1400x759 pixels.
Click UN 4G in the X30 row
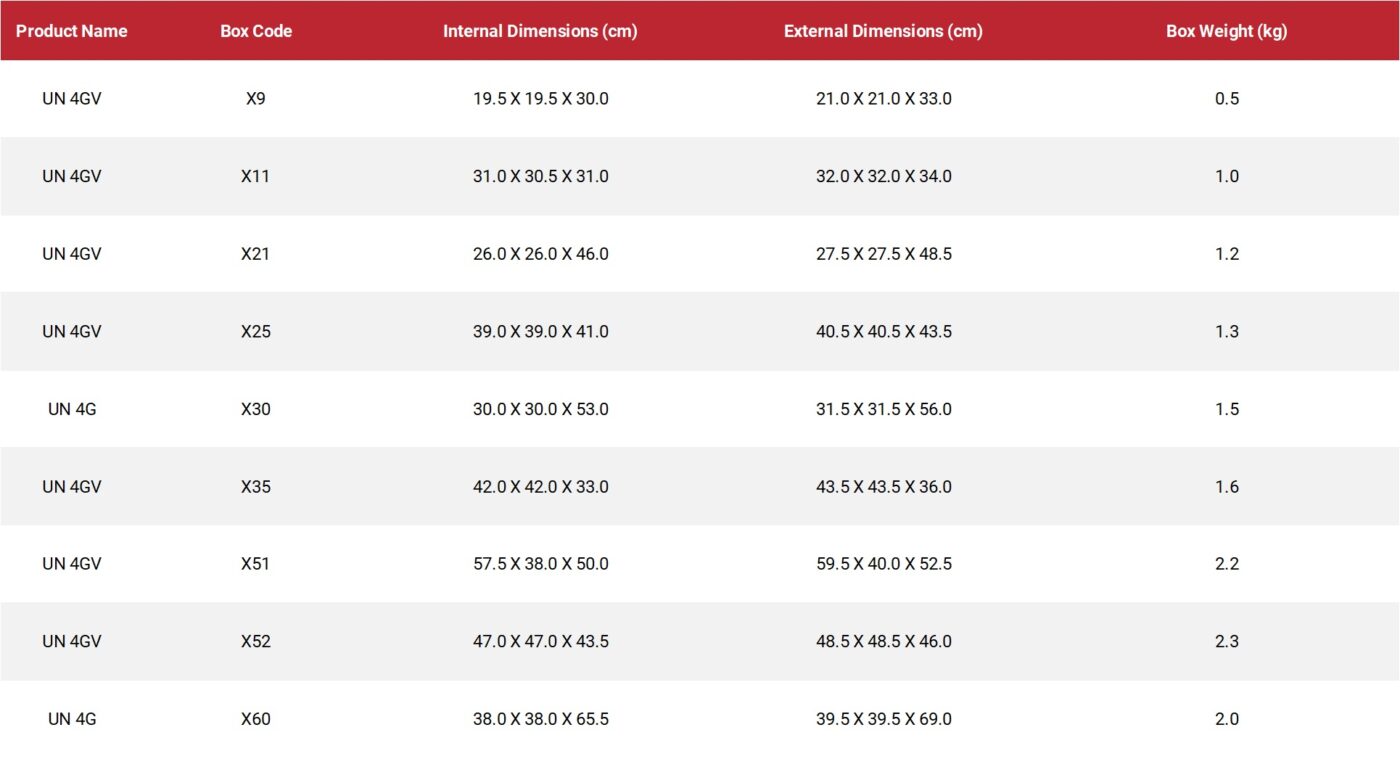tap(72, 409)
